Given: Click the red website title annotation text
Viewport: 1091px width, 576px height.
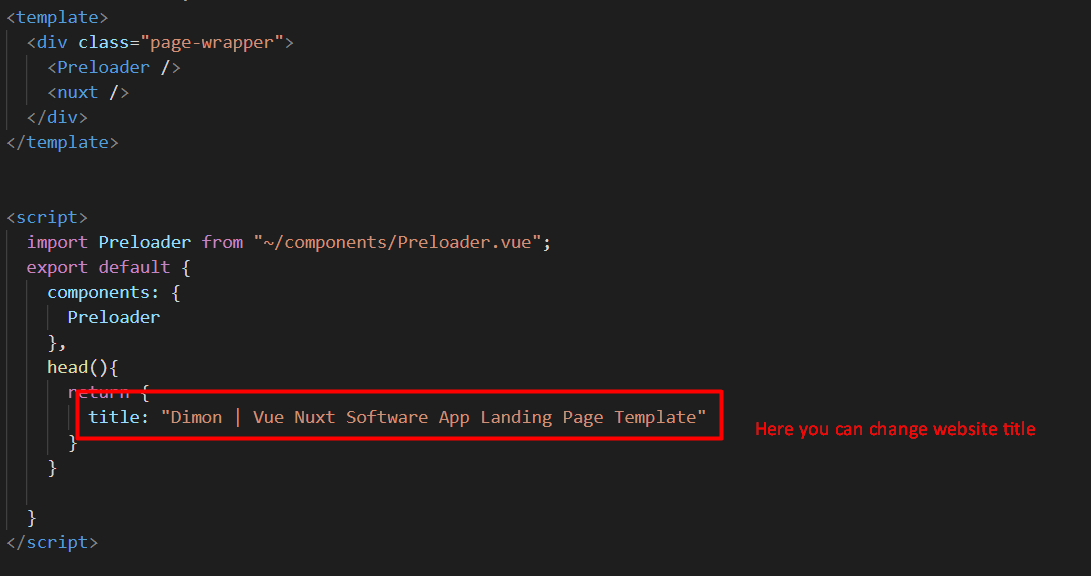Looking at the screenshot, I should coord(895,429).
